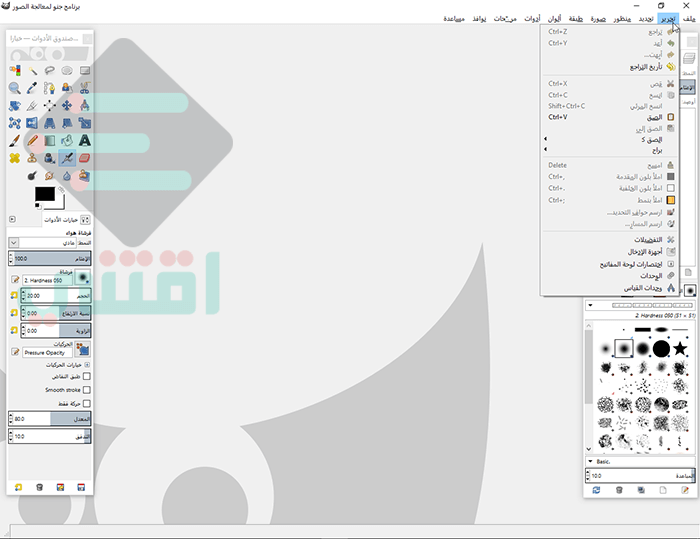The image size is (700, 539).
Task: Open التفضيلات (Preferences) from Edit menu
Action: tap(609, 240)
